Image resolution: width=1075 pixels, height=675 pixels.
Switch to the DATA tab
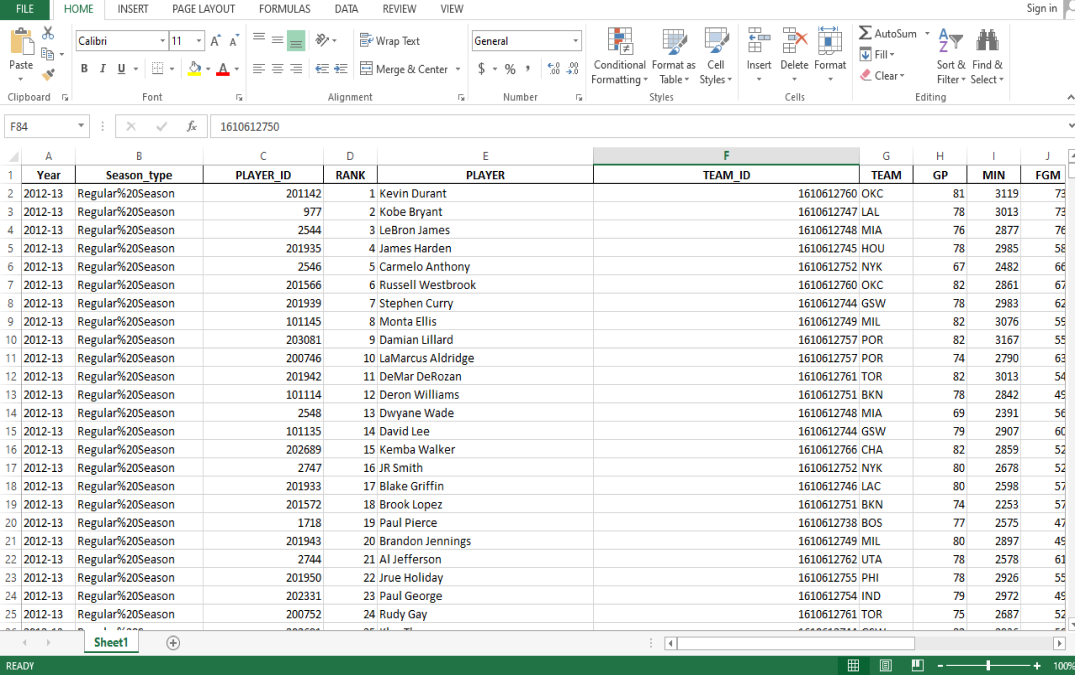click(x=346, y=9)
